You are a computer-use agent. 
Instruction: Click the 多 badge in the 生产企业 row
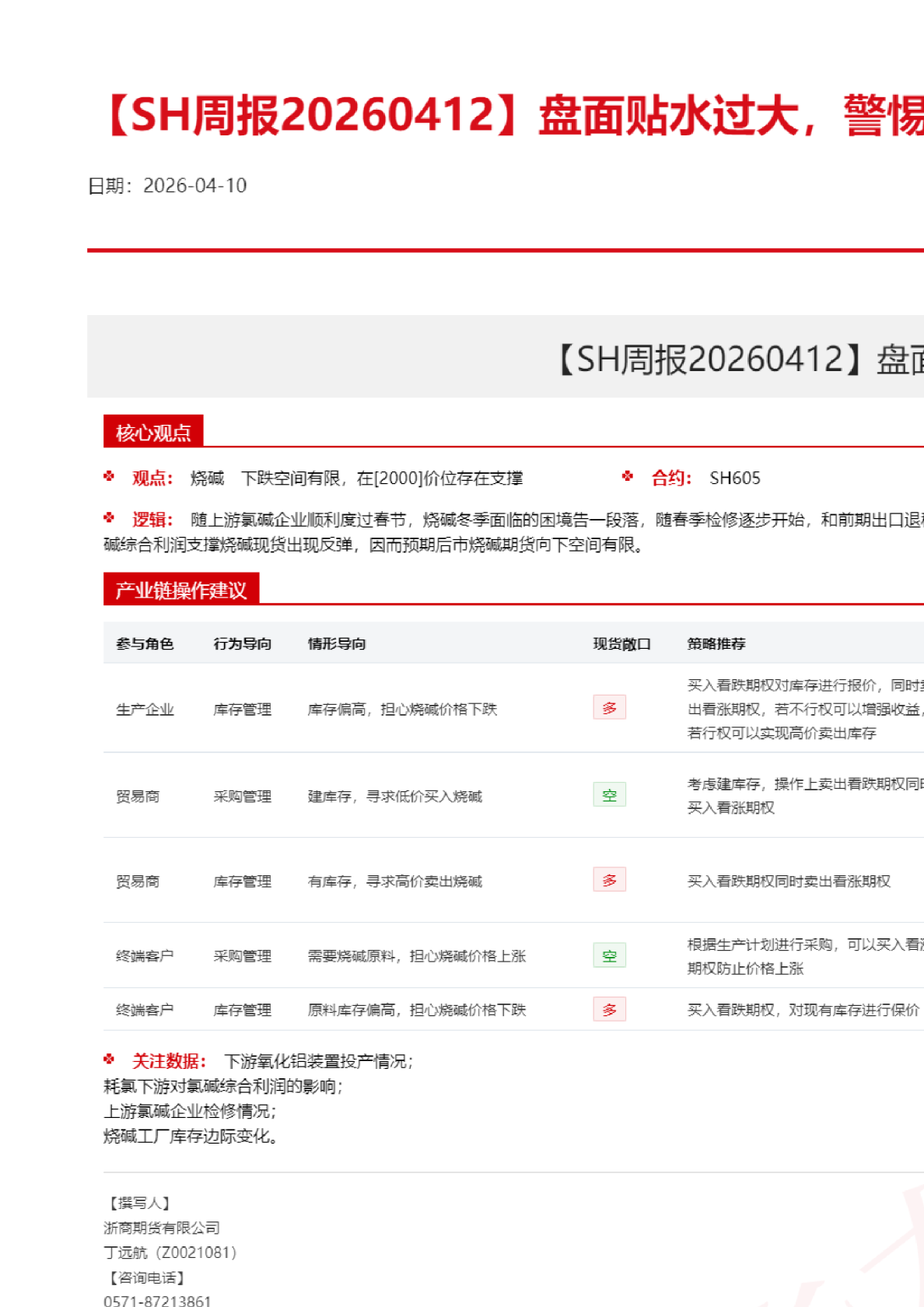click(610, 707)
